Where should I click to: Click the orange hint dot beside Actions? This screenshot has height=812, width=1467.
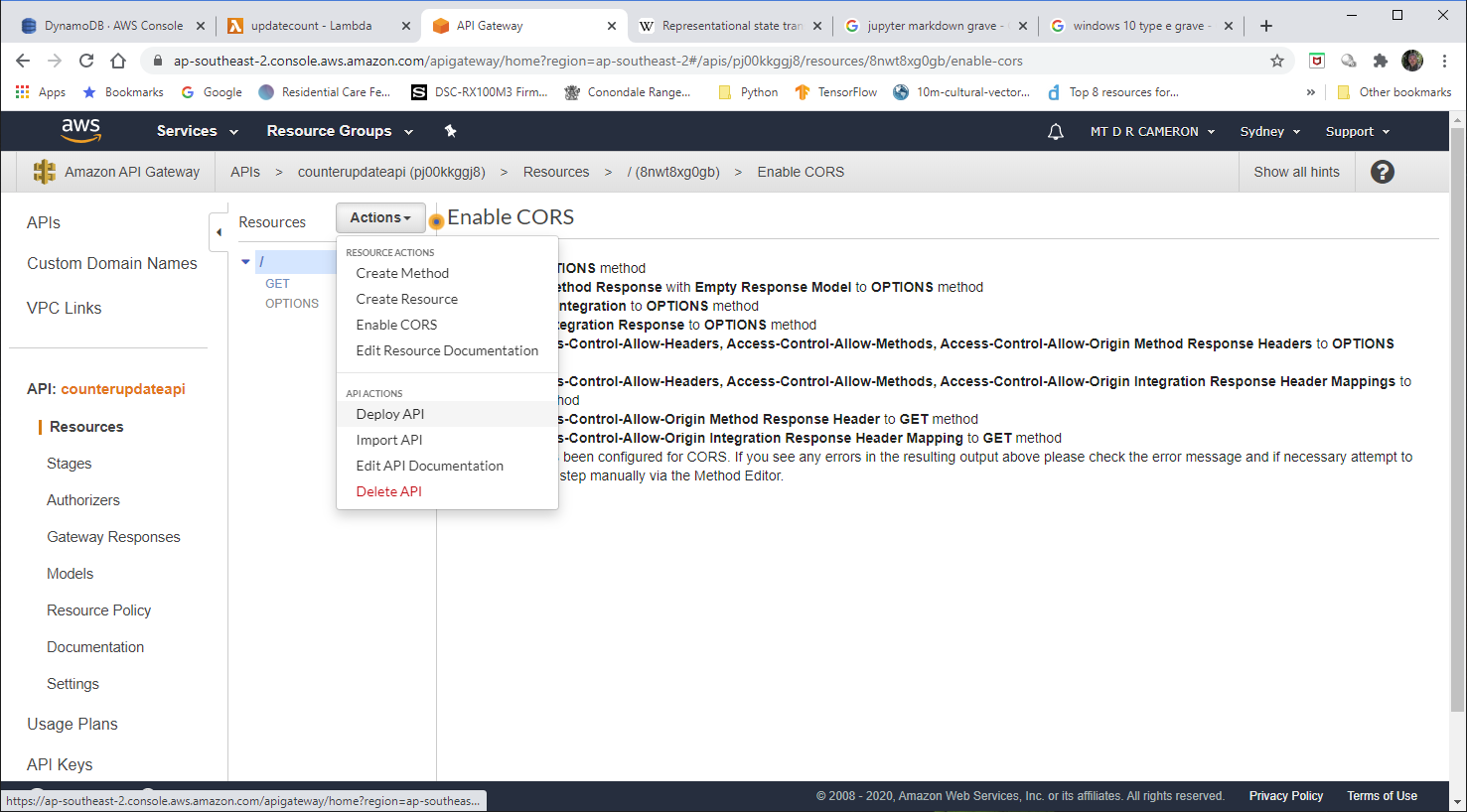point(436,221)
